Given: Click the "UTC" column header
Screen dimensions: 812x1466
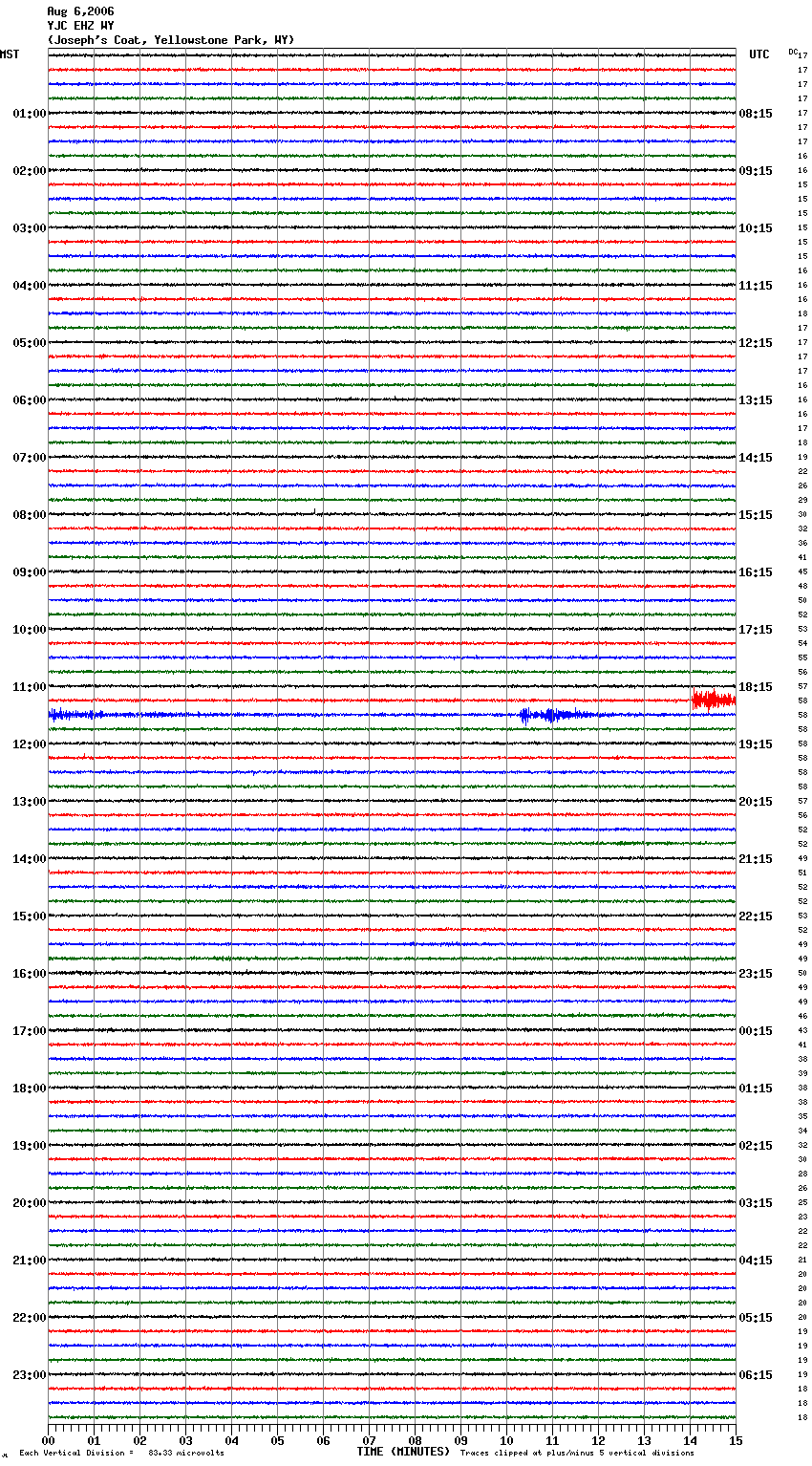Looking at the screenshot, I should 759,54.
